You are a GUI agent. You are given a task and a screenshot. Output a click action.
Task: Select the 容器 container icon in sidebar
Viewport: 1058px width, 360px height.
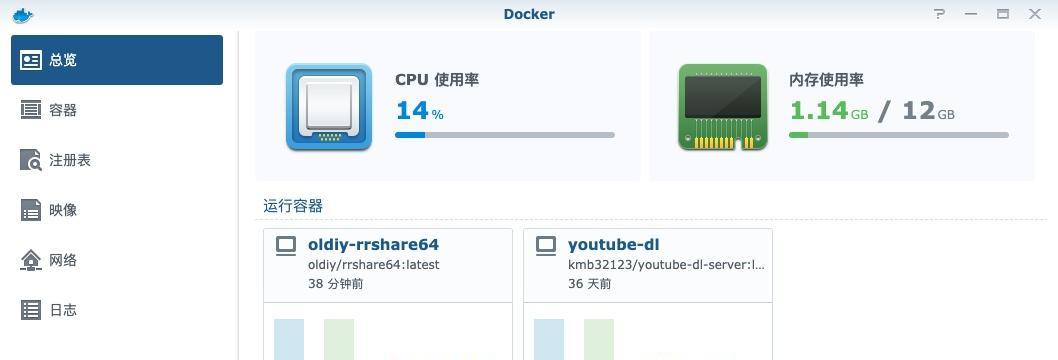point(31,110)
